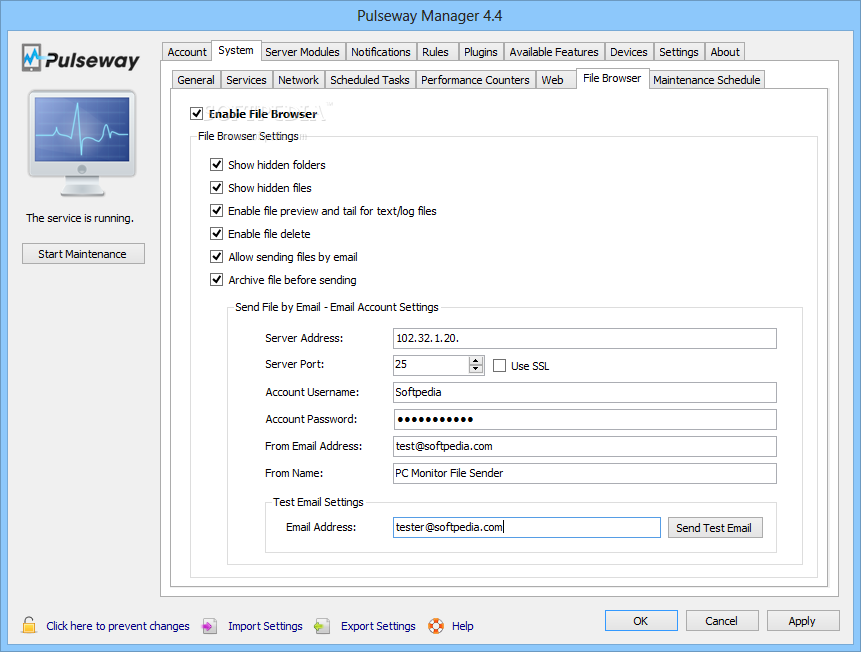Confirm with the OK button

point(641,621)
